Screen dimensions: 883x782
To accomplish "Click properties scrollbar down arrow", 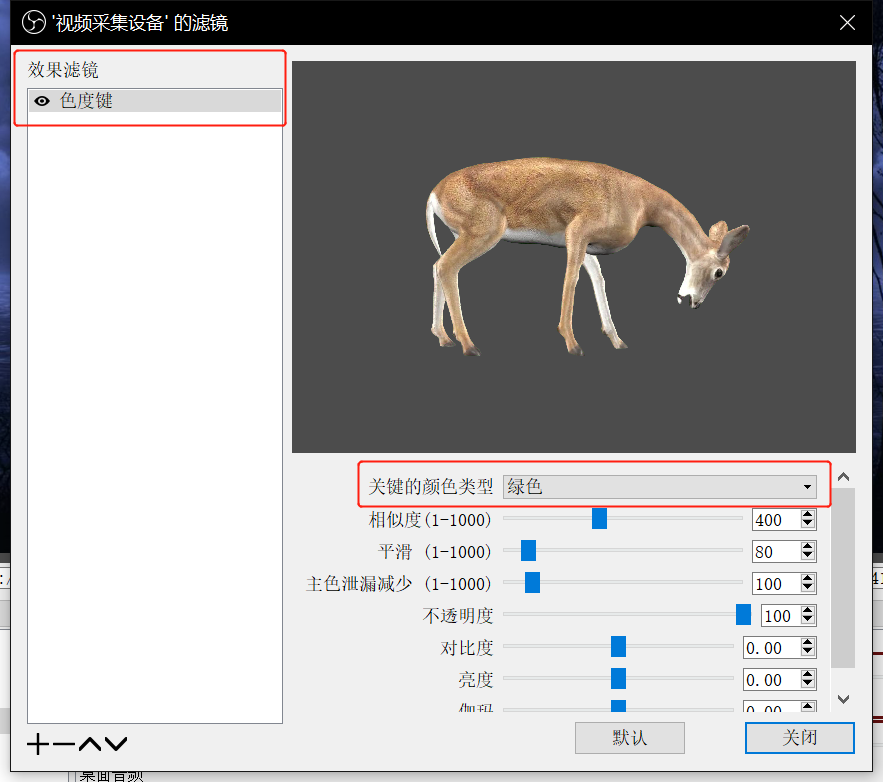I will [x=843, y=699].
